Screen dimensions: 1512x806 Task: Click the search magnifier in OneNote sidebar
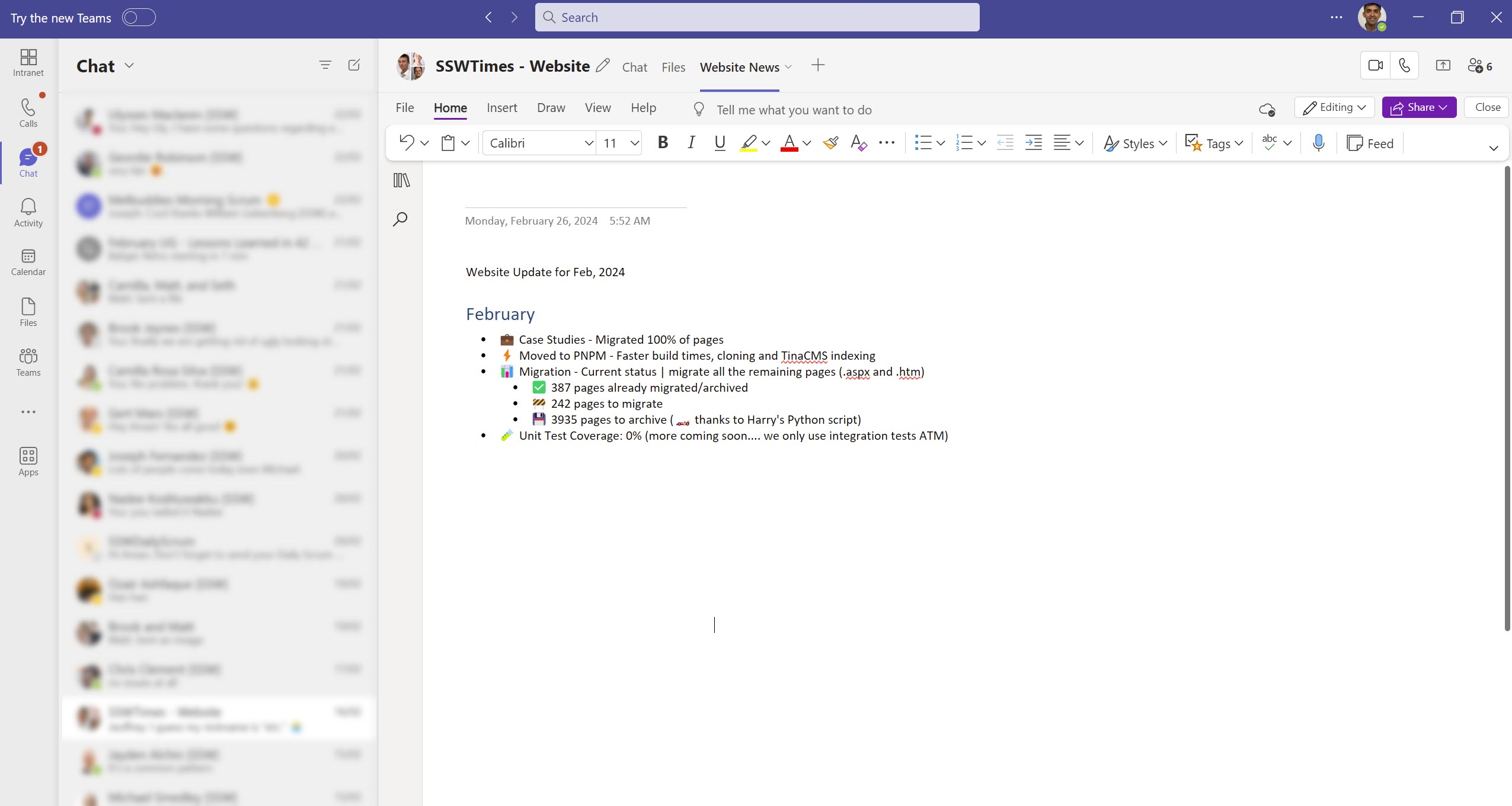[400, 219]
